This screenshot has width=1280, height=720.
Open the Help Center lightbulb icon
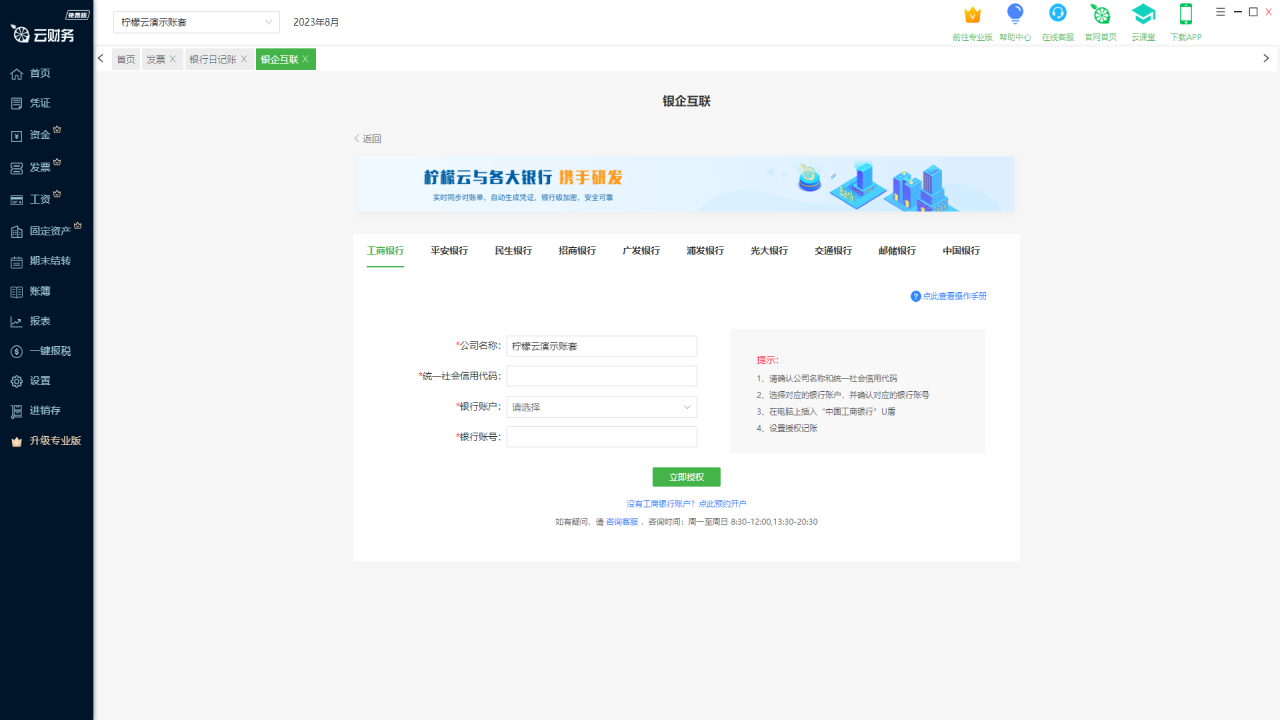(x=1015, y=14)
